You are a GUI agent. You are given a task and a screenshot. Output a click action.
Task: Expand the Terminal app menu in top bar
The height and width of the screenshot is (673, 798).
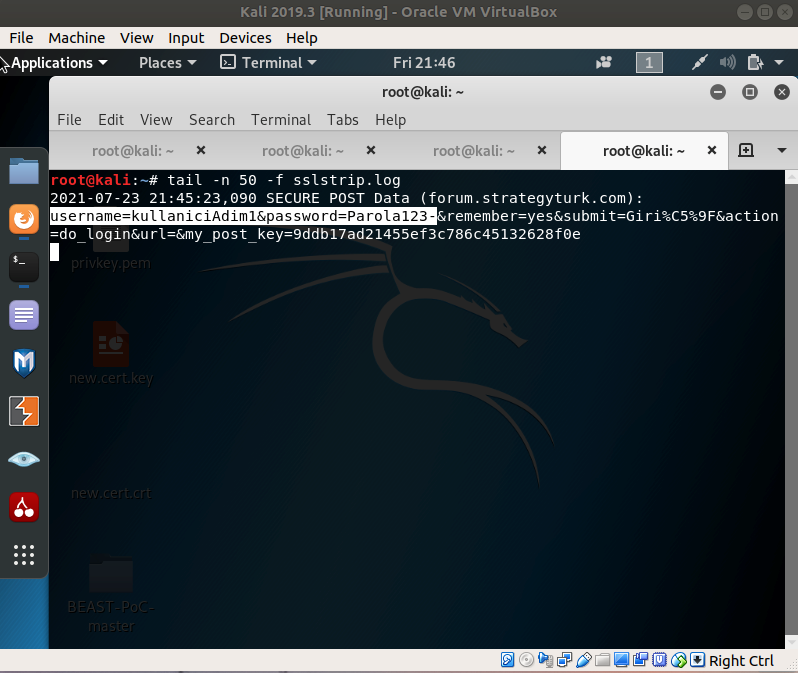pos(268,63)
